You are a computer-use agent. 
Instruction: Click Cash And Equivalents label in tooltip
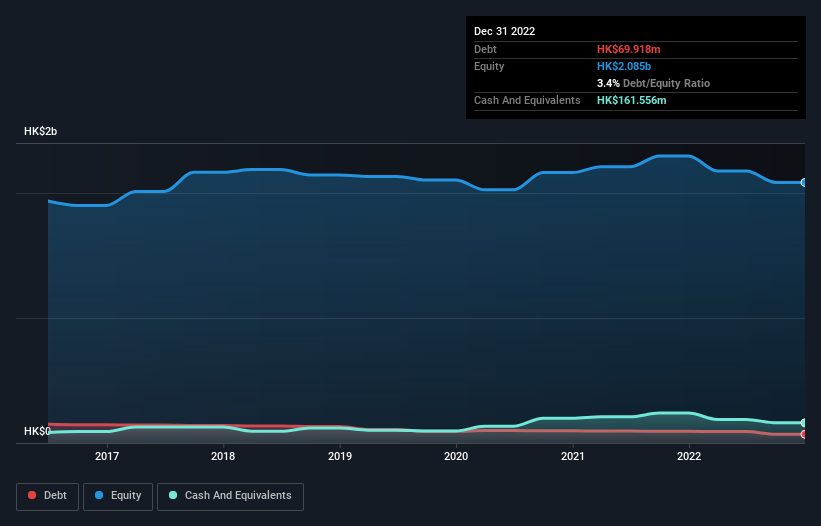(527, 100)
